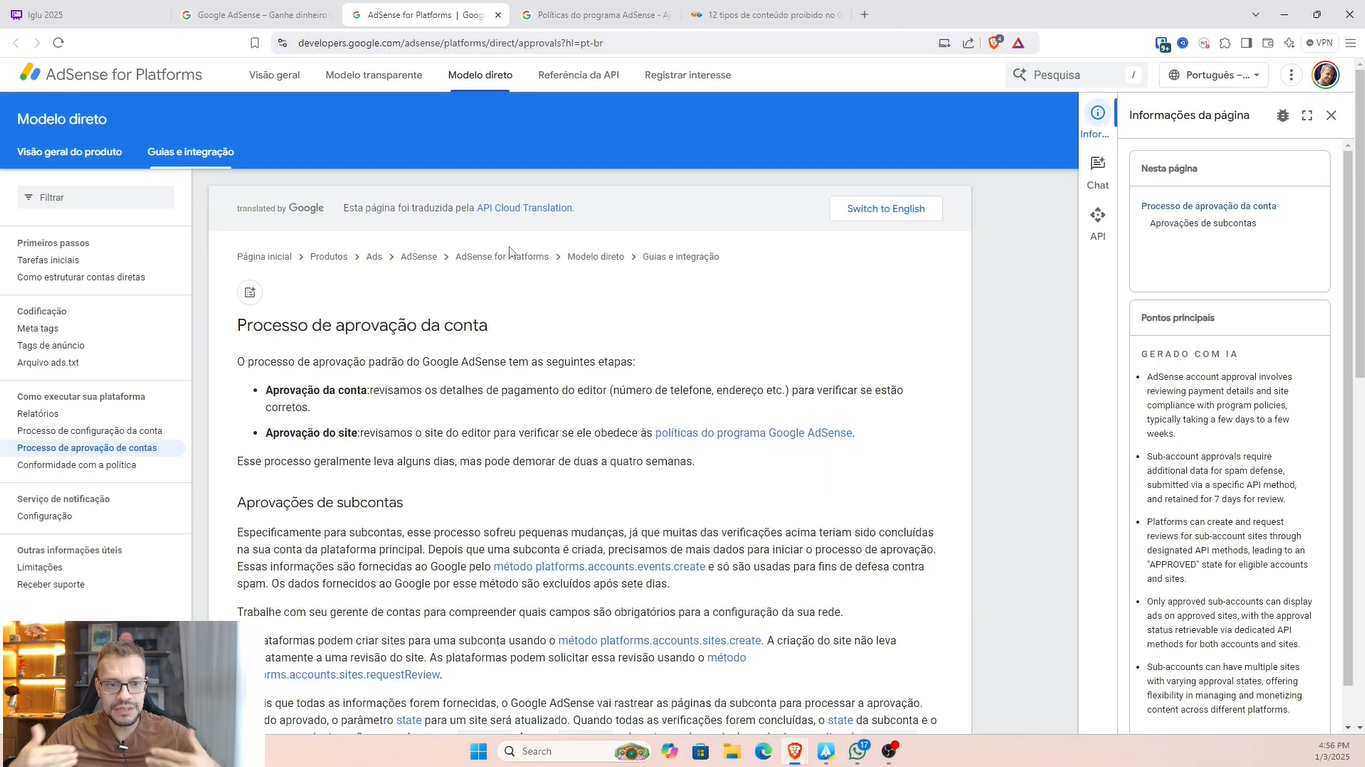Click the bug report icon in info panel
The height and width of the screenshot is (767, 1365).
click(1282, 116)
